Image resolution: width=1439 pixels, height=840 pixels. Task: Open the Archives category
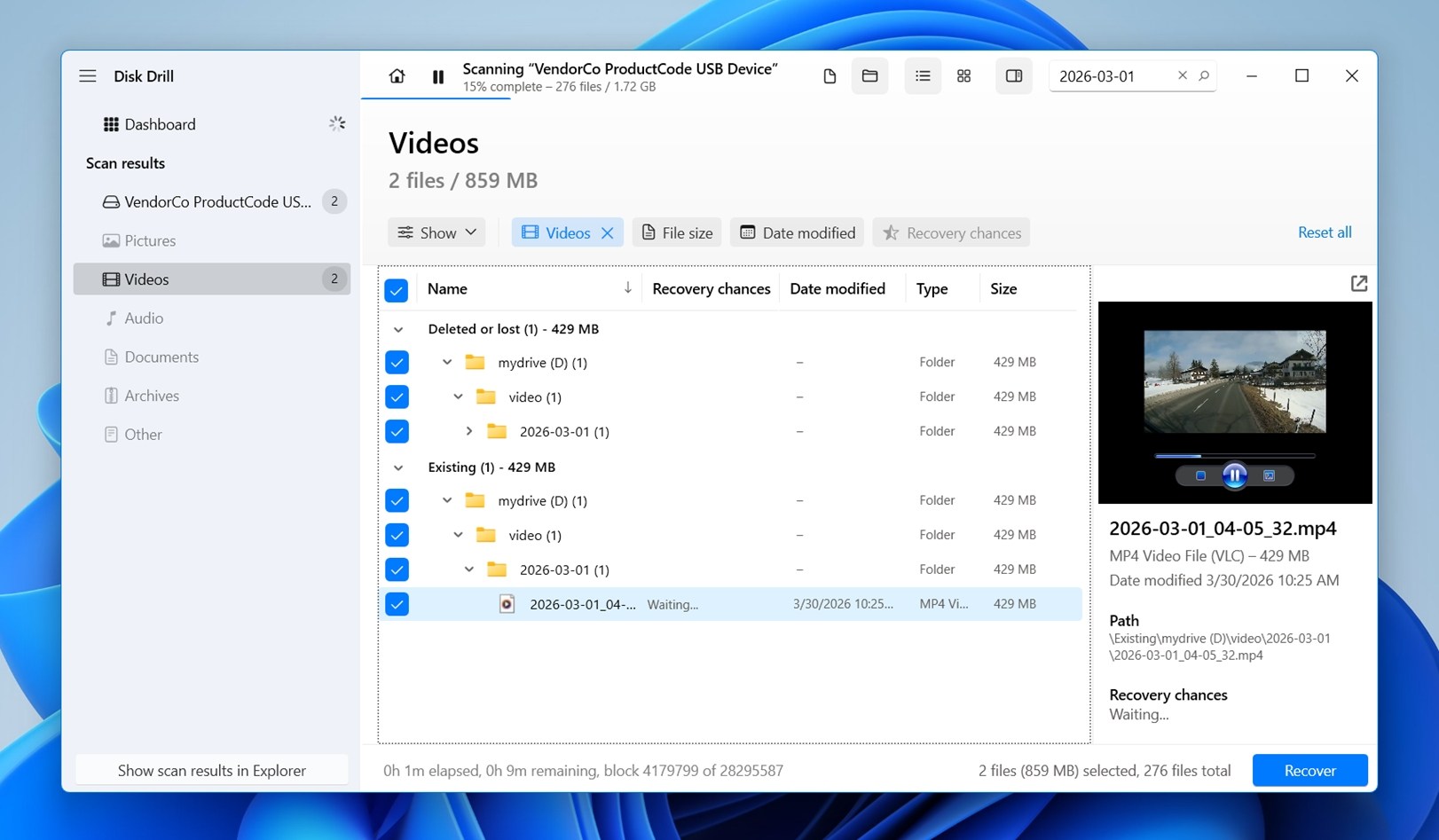[211, 396]
